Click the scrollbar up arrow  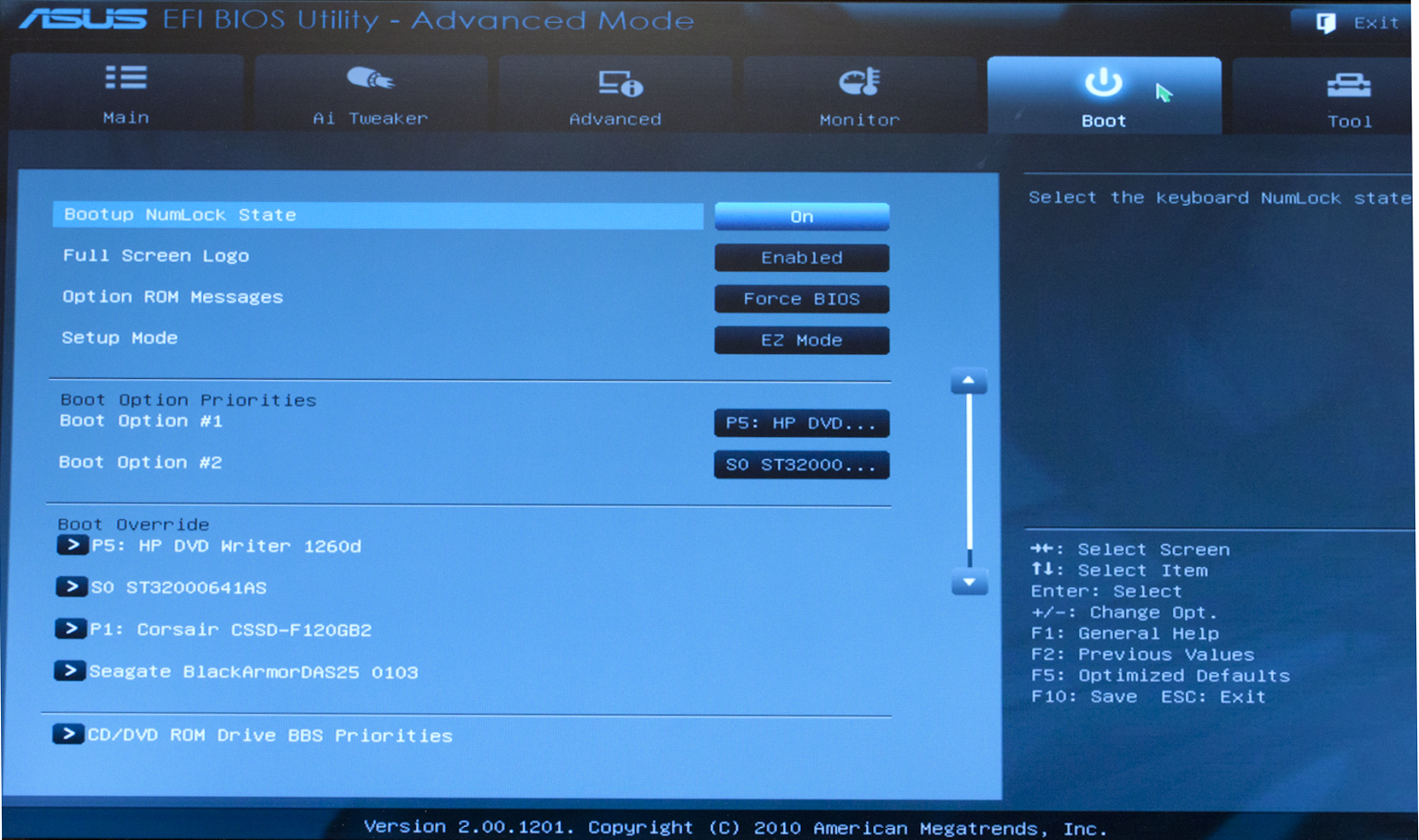[969, 381]
